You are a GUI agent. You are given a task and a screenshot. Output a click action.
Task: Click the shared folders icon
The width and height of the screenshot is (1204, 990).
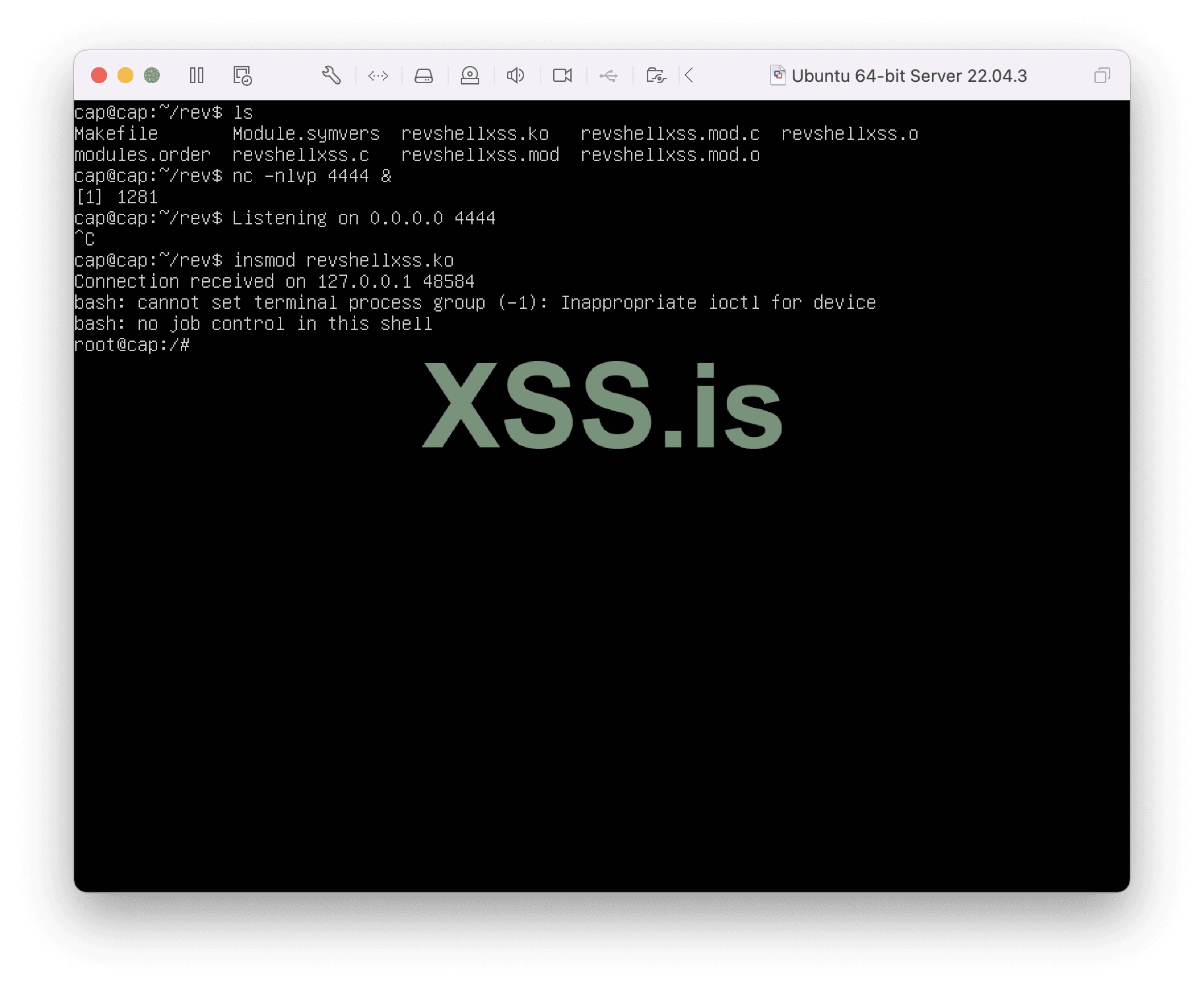(656, 75)
